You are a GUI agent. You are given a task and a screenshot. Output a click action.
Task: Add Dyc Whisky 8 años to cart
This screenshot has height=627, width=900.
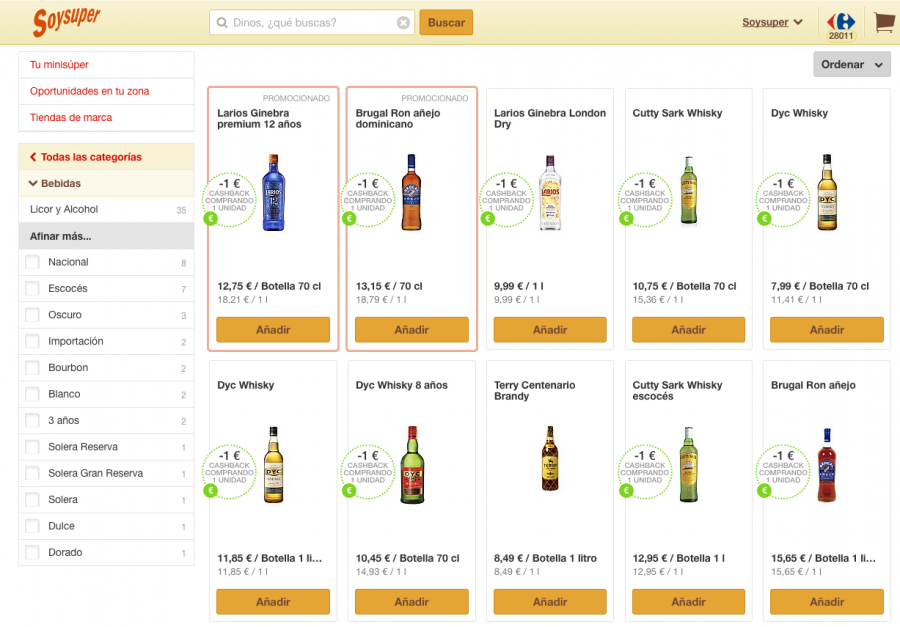tap(412, 602)
